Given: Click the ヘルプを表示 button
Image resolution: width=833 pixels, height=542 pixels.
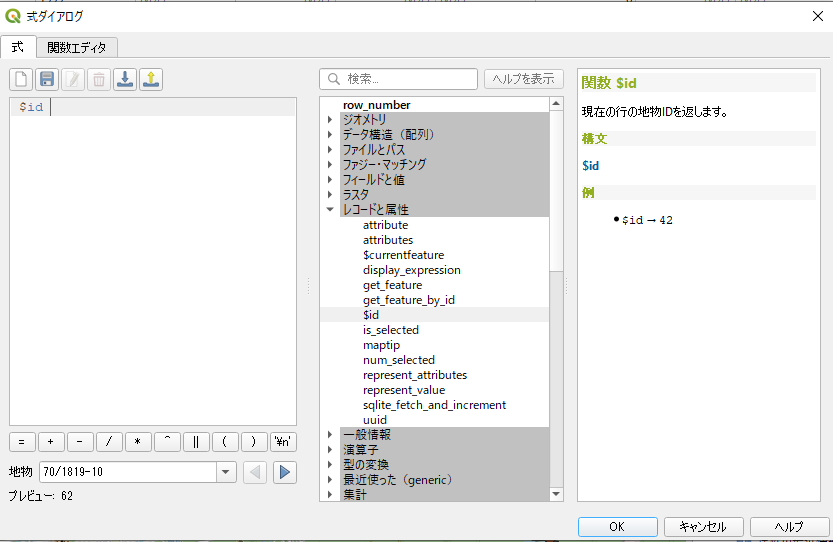Looking at the screenshot, I should point(523,79).
